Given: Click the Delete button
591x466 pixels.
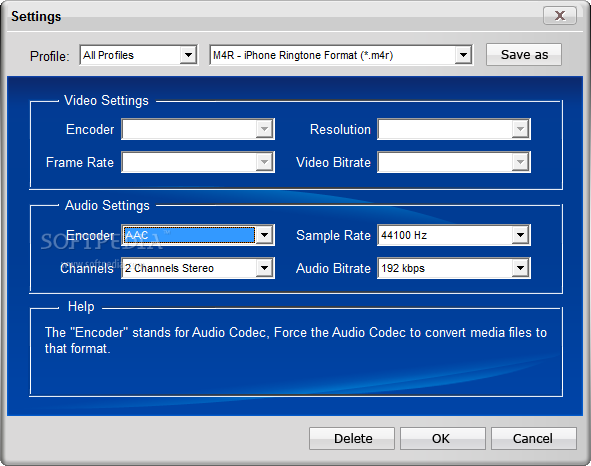Looking at the screenshot, I should [352, 438].
